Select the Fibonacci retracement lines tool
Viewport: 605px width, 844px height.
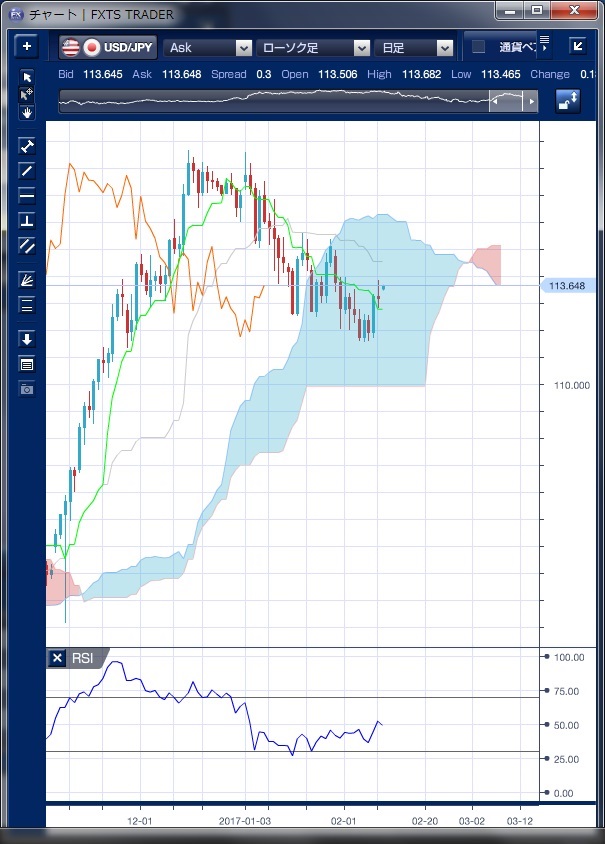27,305
